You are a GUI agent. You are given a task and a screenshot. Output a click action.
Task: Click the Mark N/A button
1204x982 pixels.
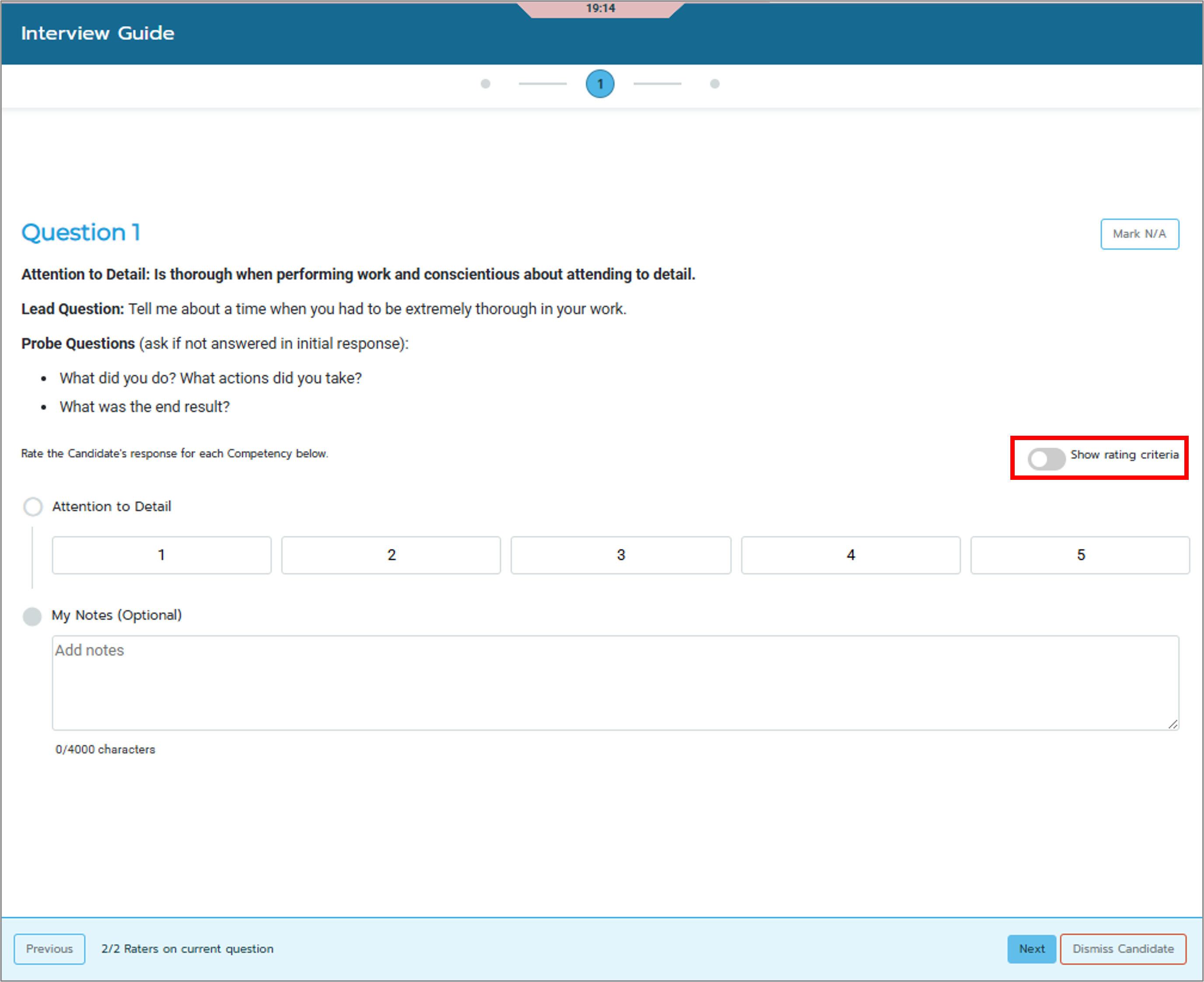(1139, 234)
